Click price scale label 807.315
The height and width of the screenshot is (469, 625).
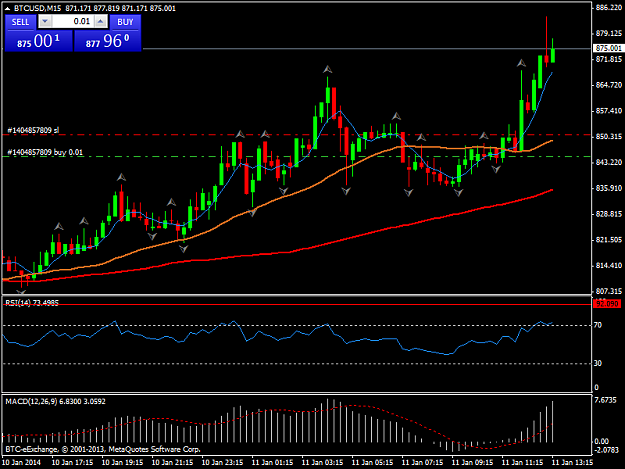point(609,291)
